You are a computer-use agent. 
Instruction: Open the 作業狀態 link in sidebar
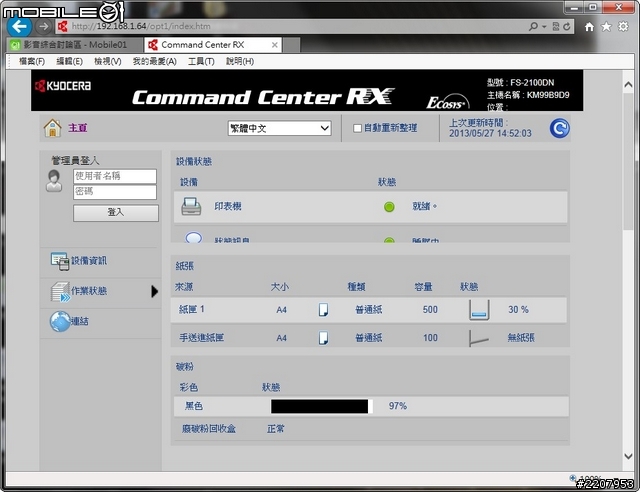tap(89, 291)
